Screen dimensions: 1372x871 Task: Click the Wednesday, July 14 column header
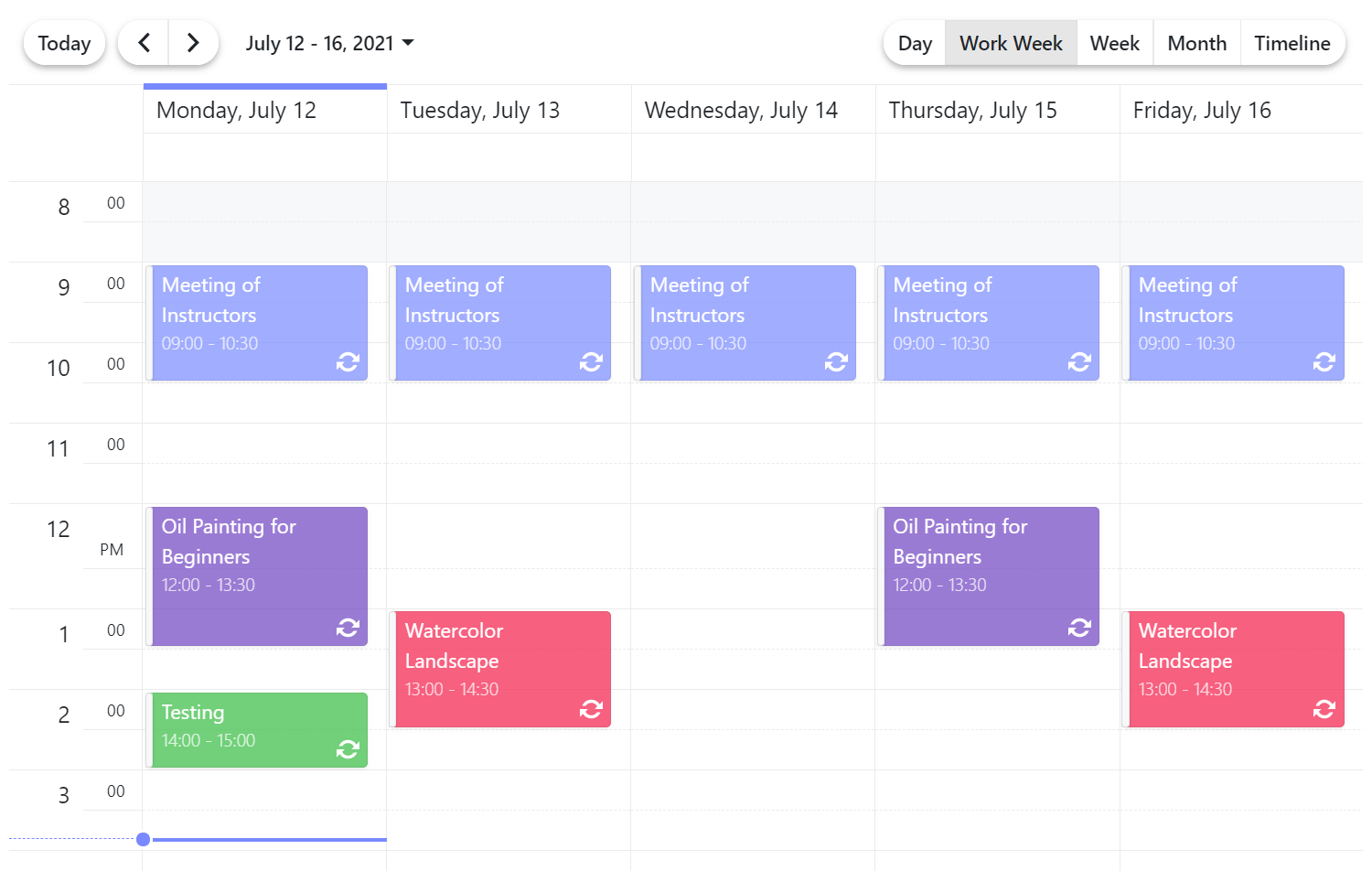point(741,111)
